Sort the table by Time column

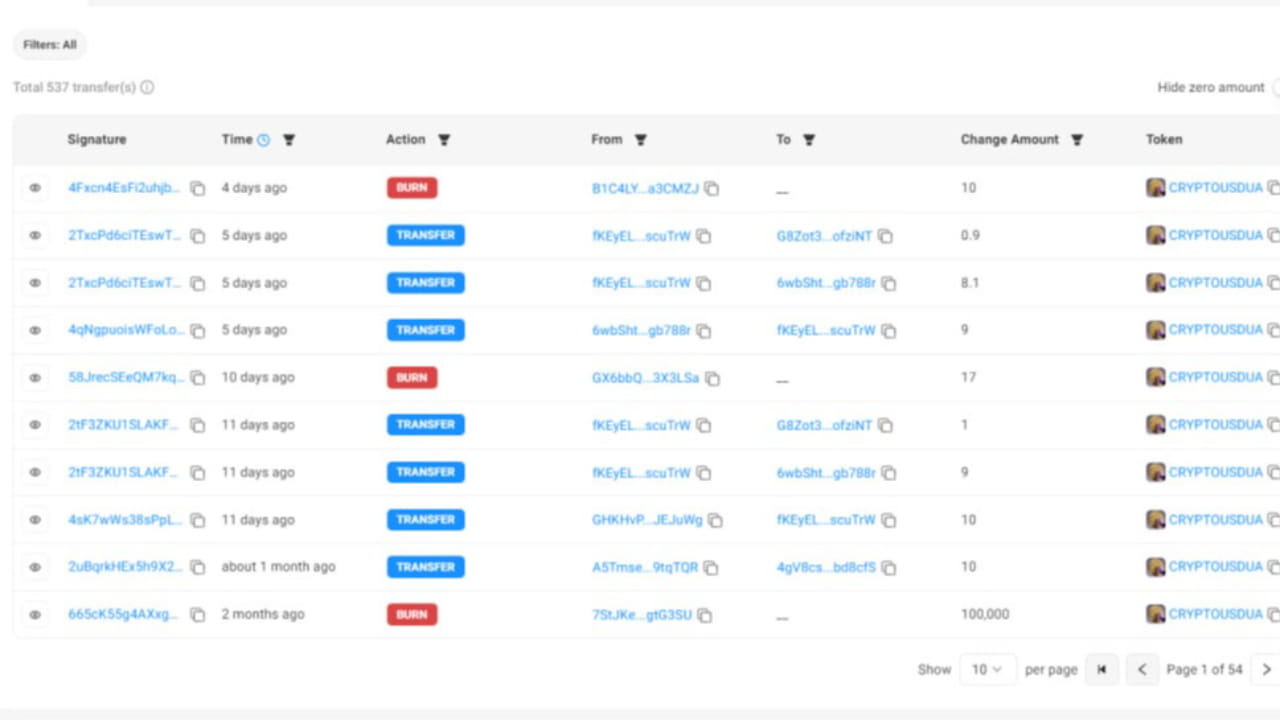(x=236, y=139)
